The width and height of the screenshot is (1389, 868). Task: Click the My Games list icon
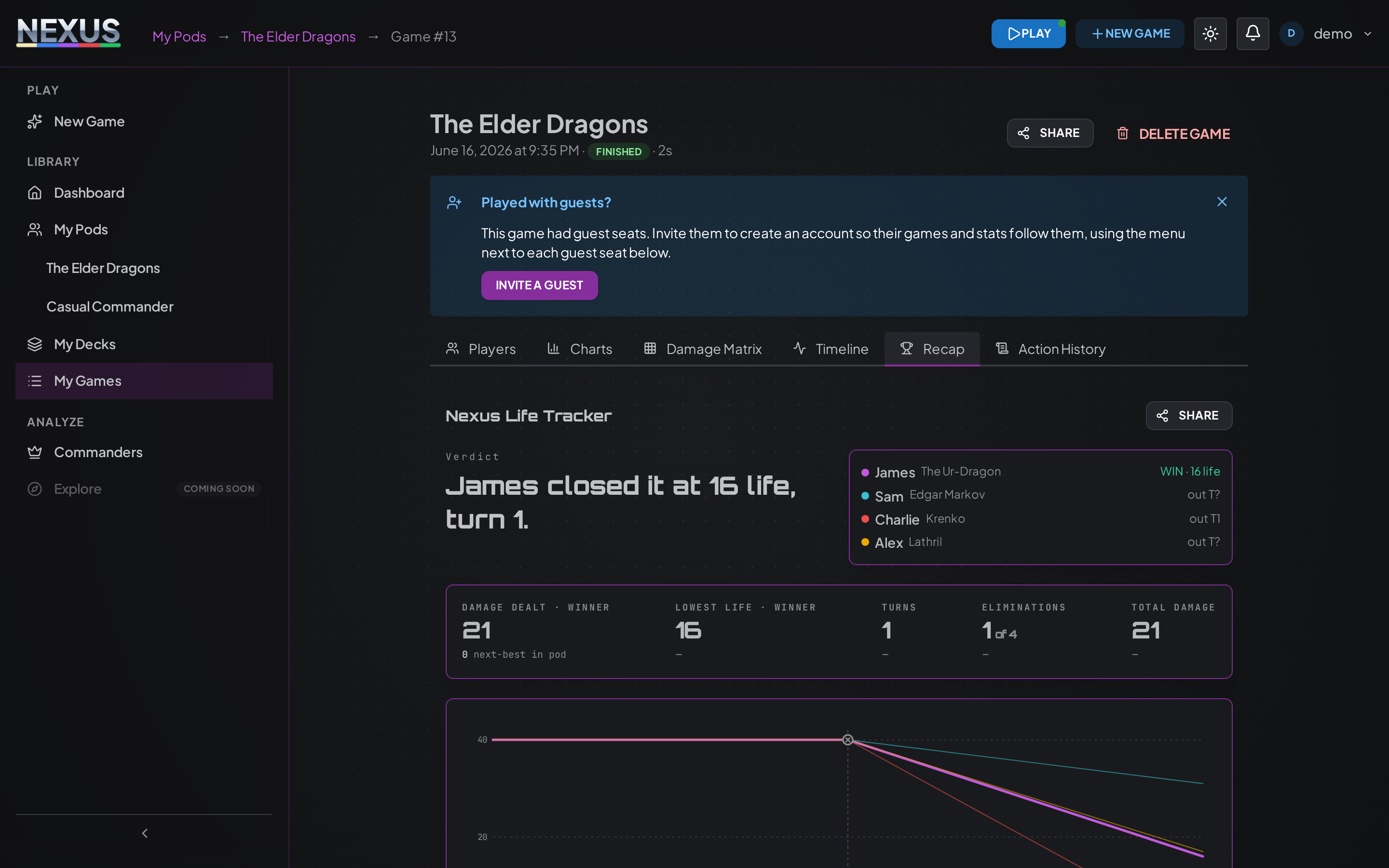tap(35, 381)
